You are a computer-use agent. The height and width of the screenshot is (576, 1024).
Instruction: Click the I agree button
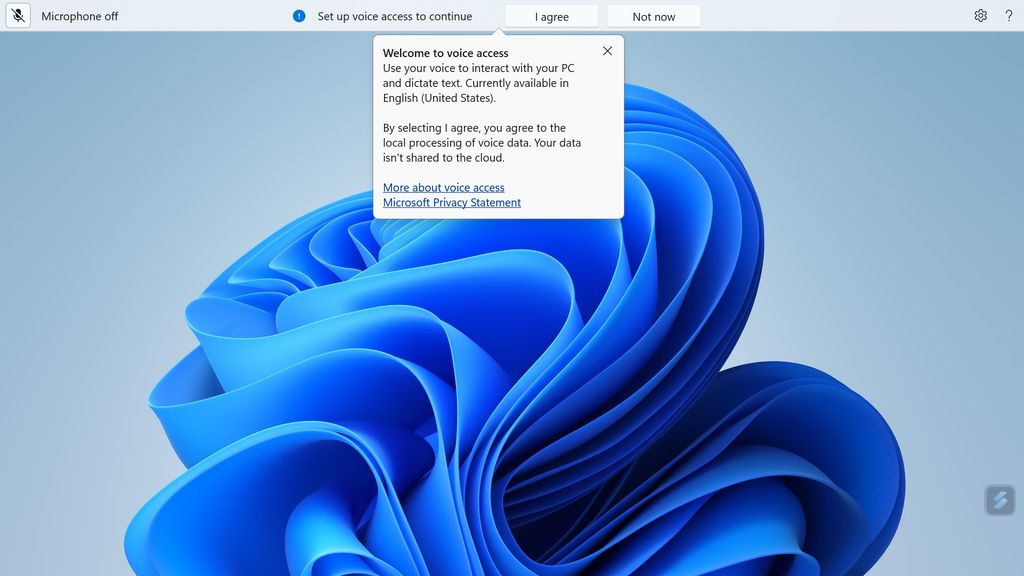point(551,15)
